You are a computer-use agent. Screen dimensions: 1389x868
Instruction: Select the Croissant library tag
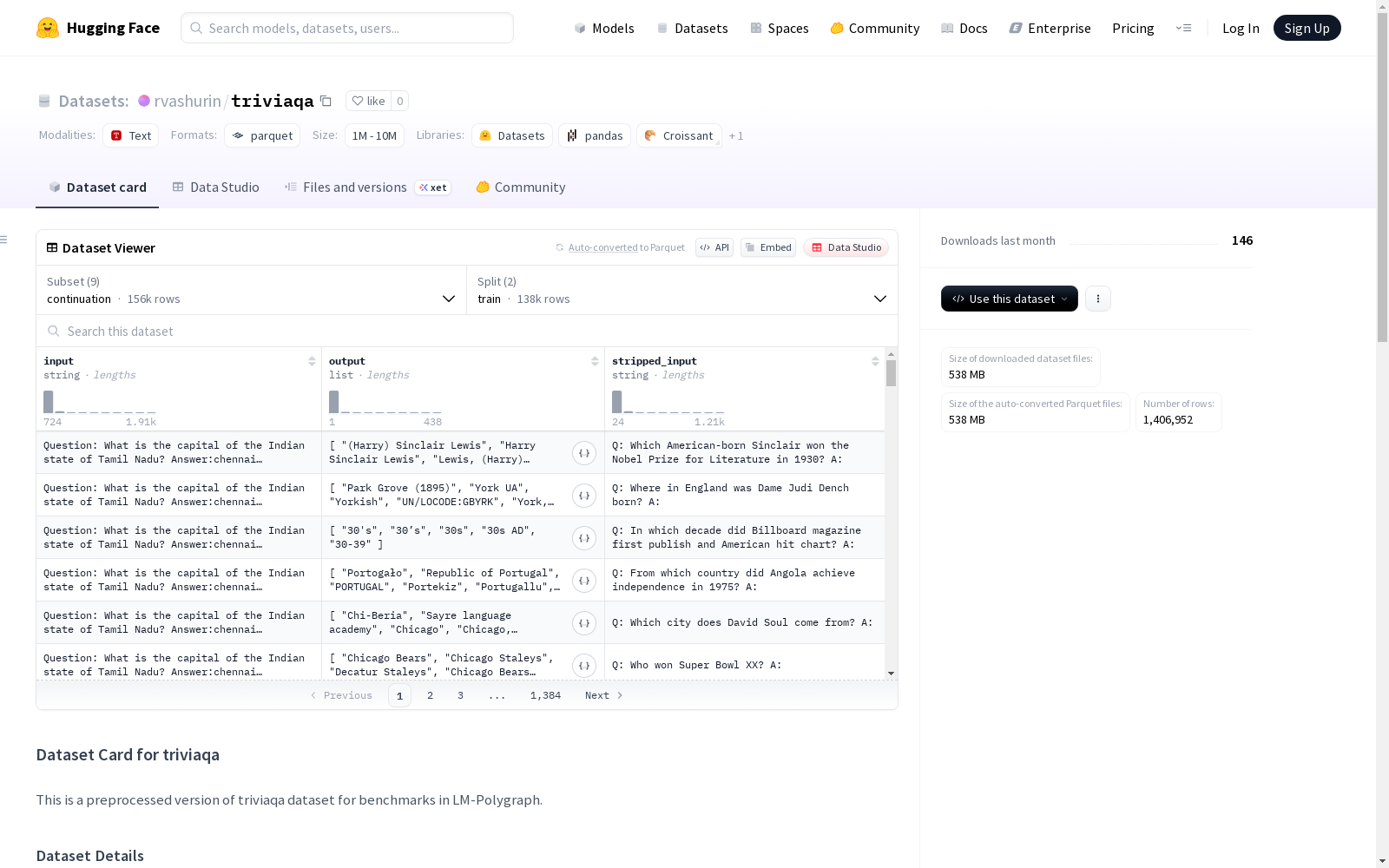tap(679, 135)
